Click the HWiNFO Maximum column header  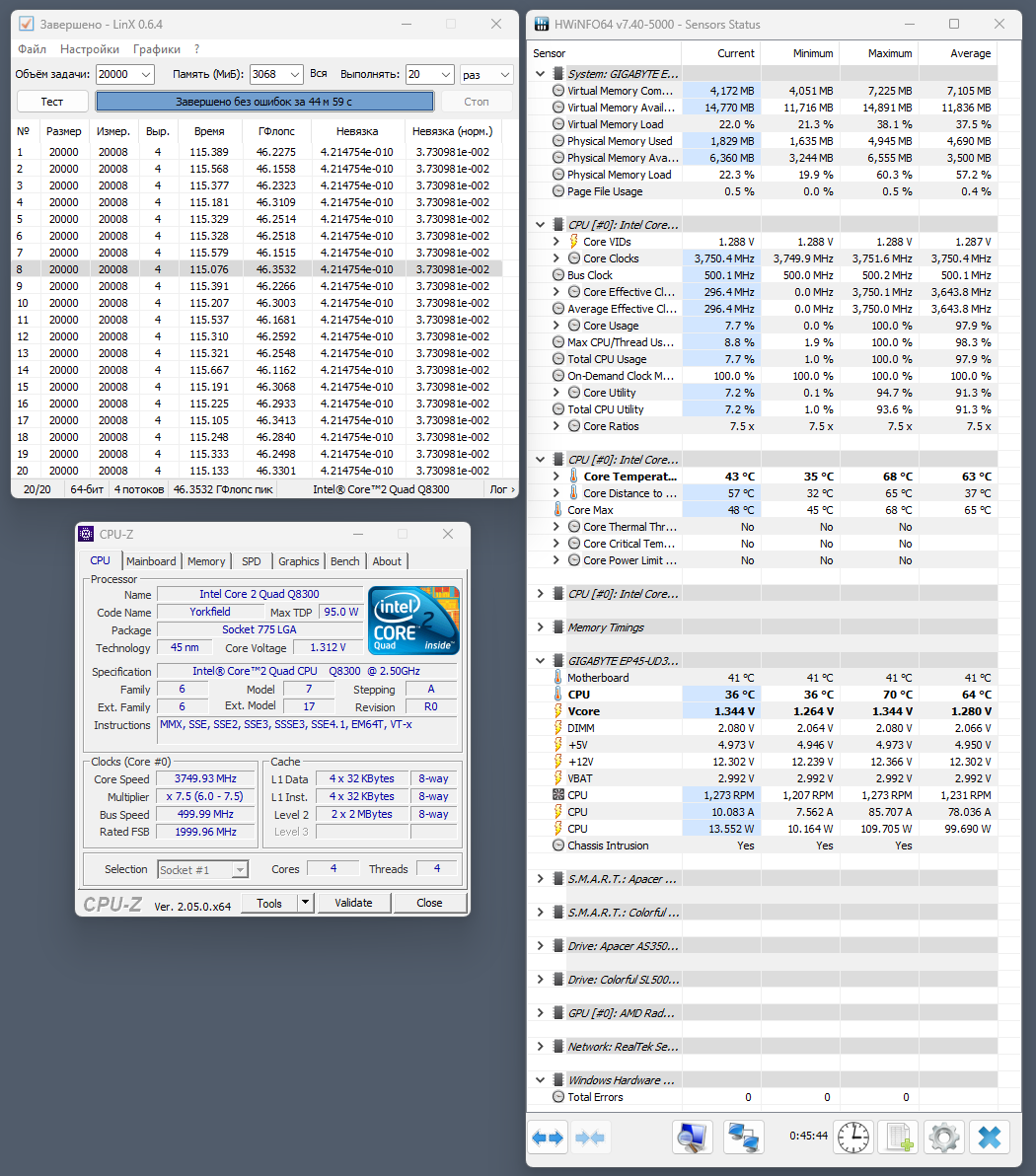(879, 53)
